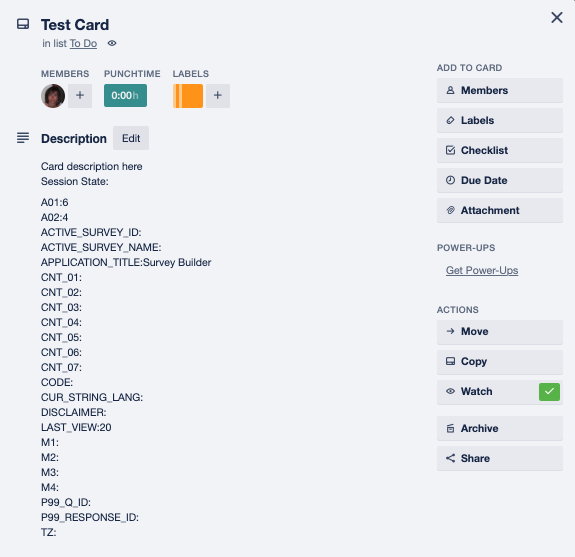
Task: Click the orange label swatch
Action: click(x=188, y=96)
